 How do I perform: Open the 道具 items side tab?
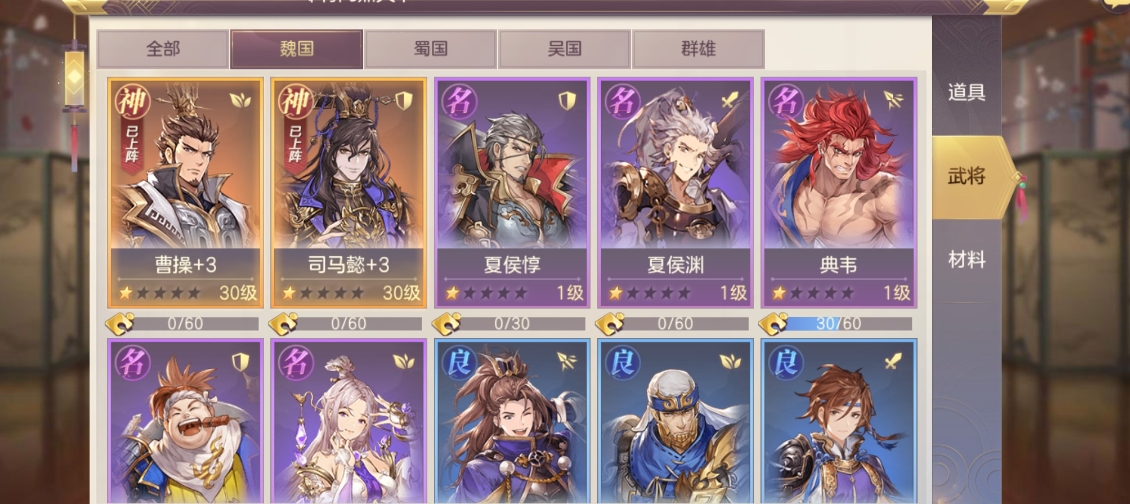[966, 92]
